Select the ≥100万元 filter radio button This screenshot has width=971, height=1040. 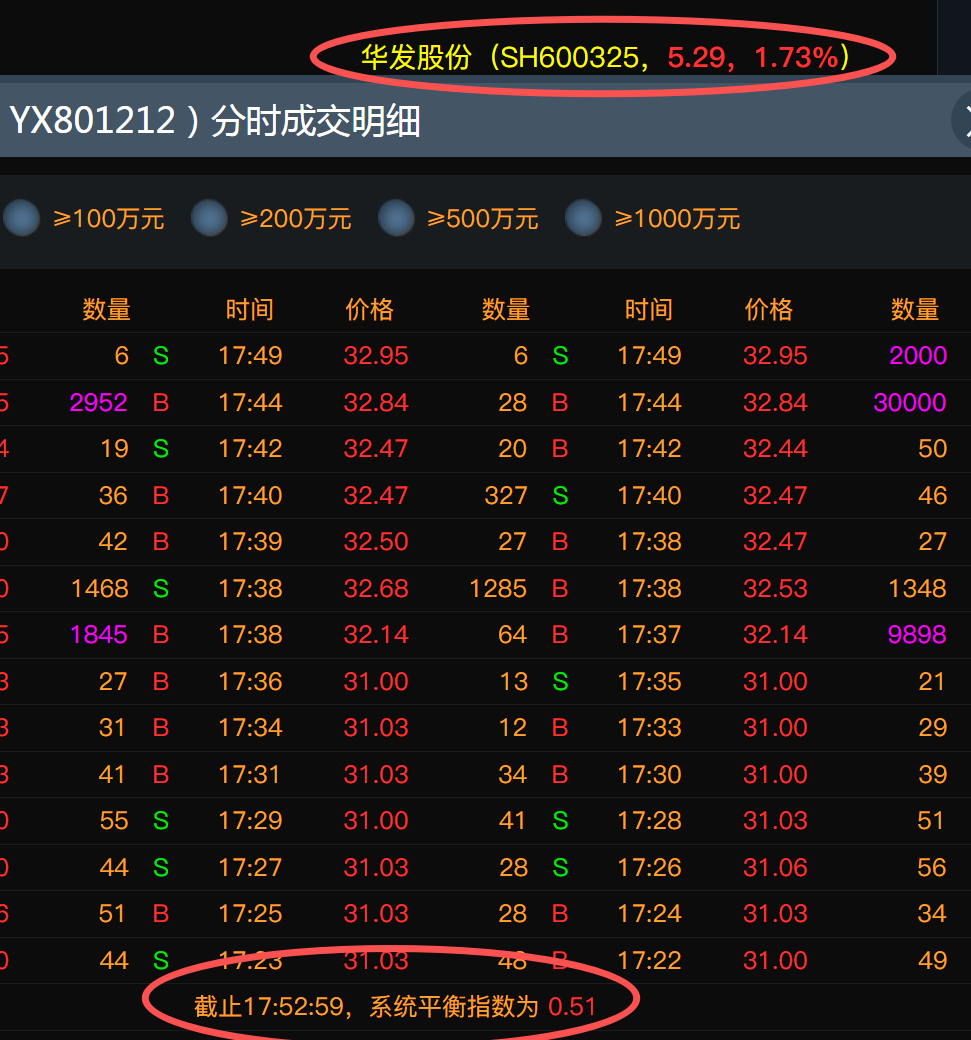point(22,218)
